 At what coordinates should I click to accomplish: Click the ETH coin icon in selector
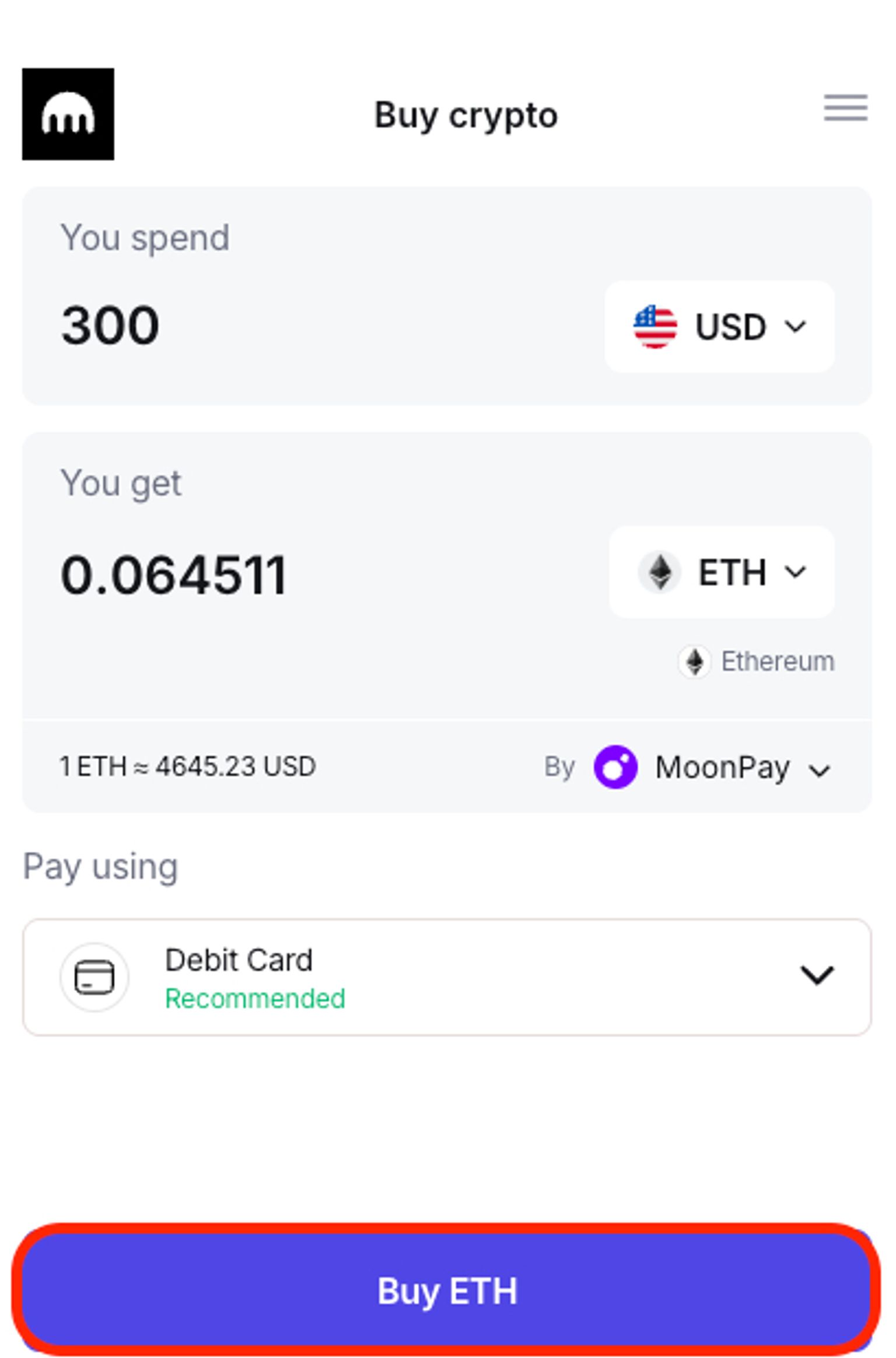tap(660, 572)
